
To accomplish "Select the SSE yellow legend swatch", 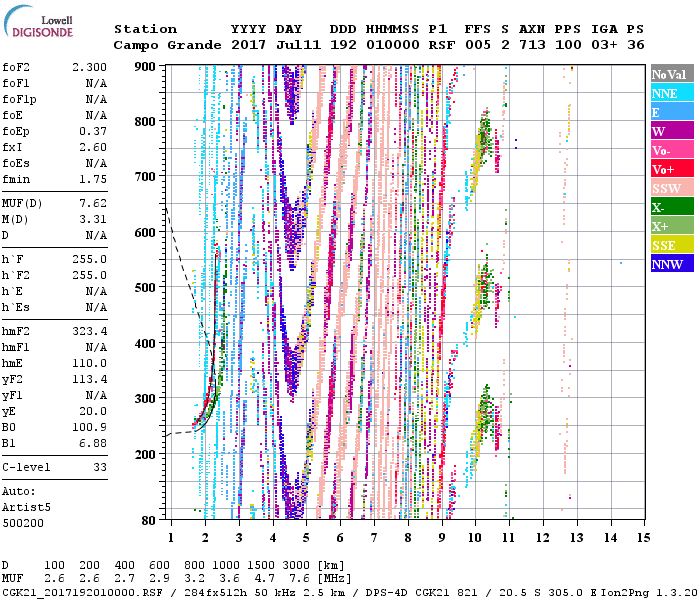I will (x=669, y=245).
